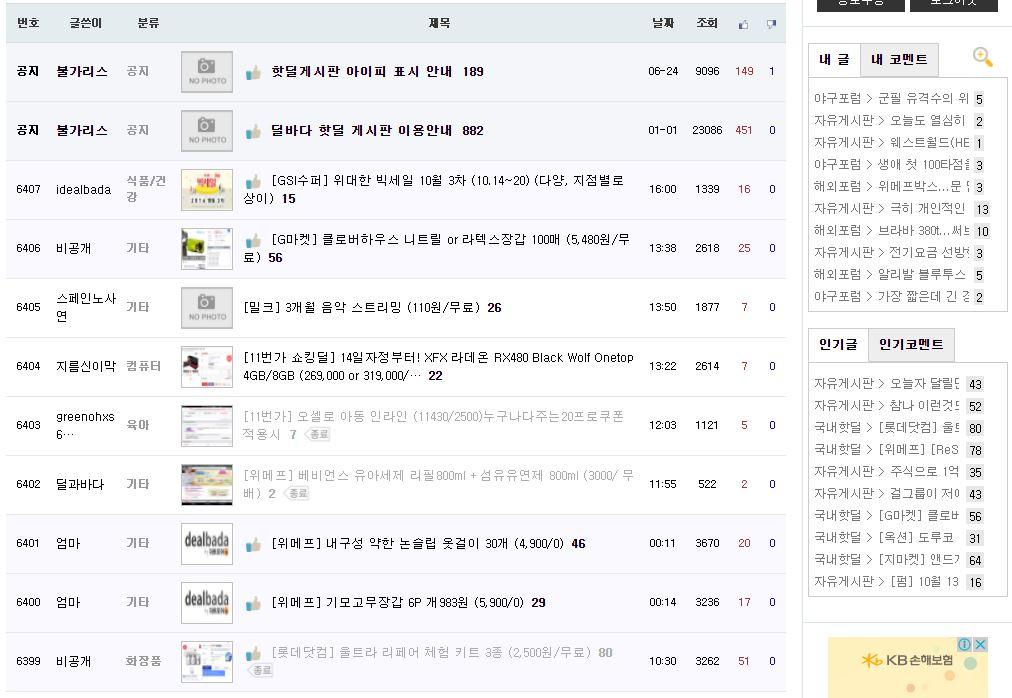
Task: Open the 핫딜게시판 아이피 표시 안내 notice
Action: pyautogui.click(x=367, y=72)
